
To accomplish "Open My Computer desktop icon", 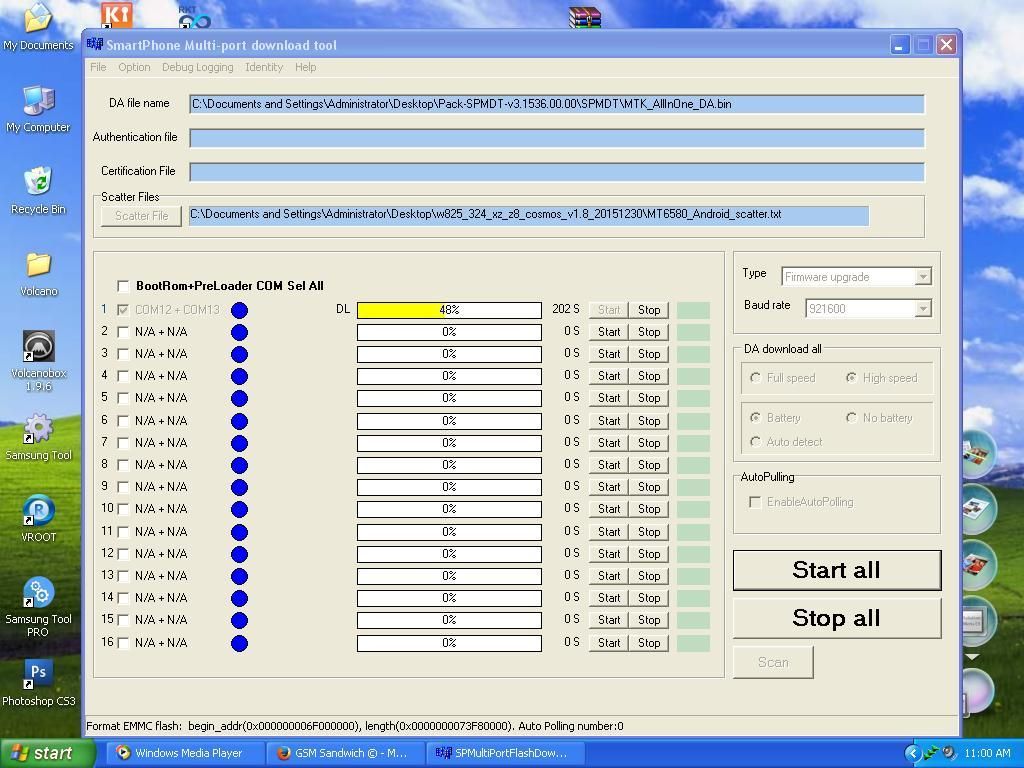I will click(x=38, y=108).
